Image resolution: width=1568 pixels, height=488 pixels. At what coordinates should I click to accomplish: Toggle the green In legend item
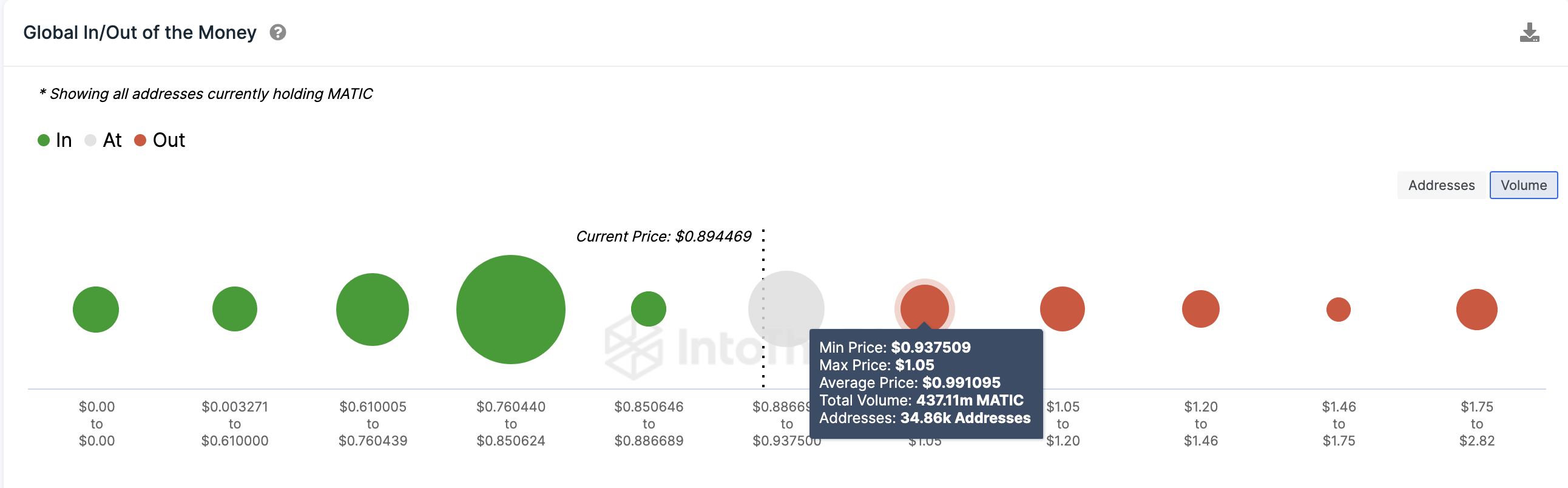point(55,140)
